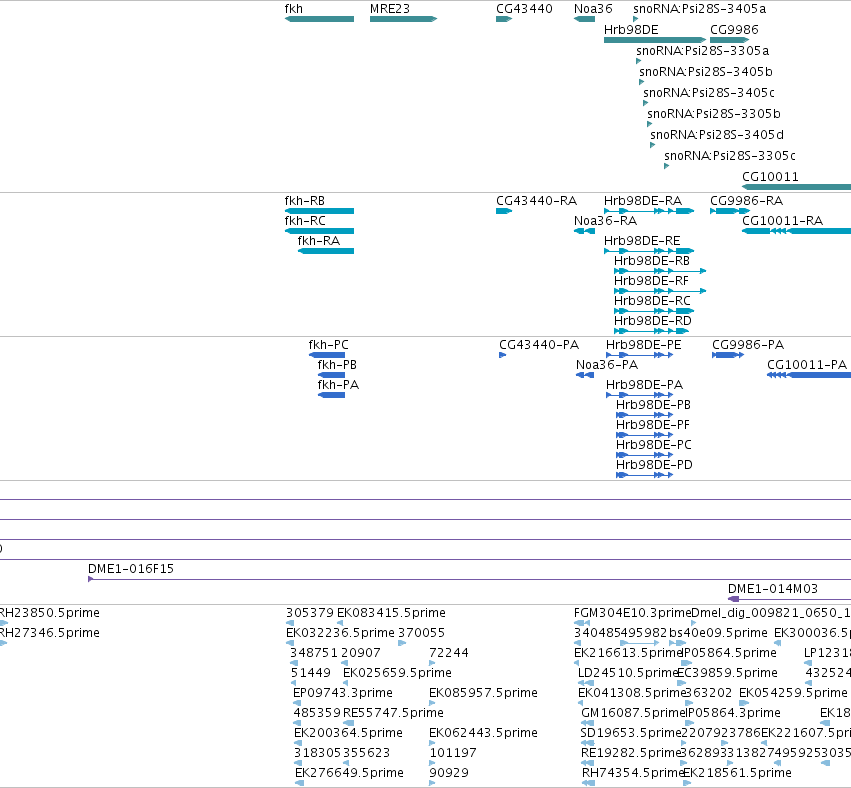Click the Hrb98DE-PA protein label
Screen dimensions: 851x788
[644, 385]
